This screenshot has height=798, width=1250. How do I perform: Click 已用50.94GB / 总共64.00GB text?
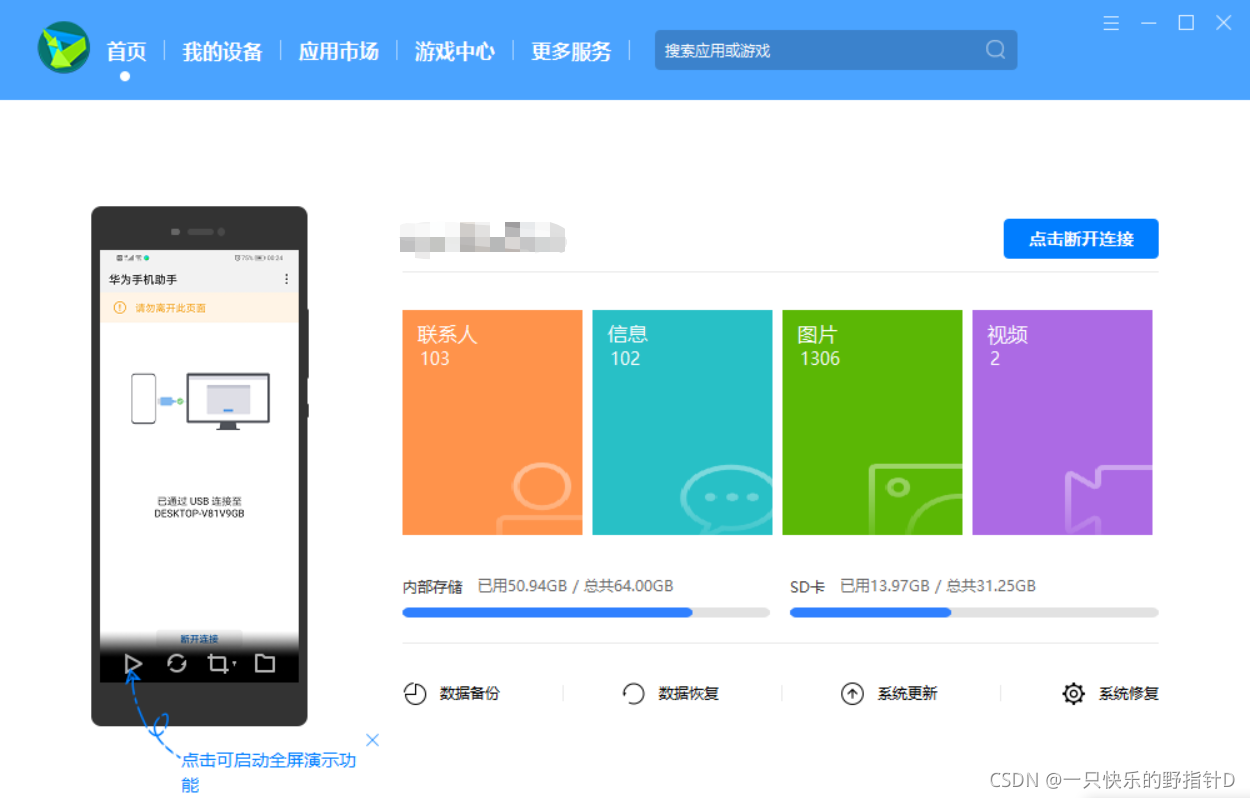[x=575, y=585]
